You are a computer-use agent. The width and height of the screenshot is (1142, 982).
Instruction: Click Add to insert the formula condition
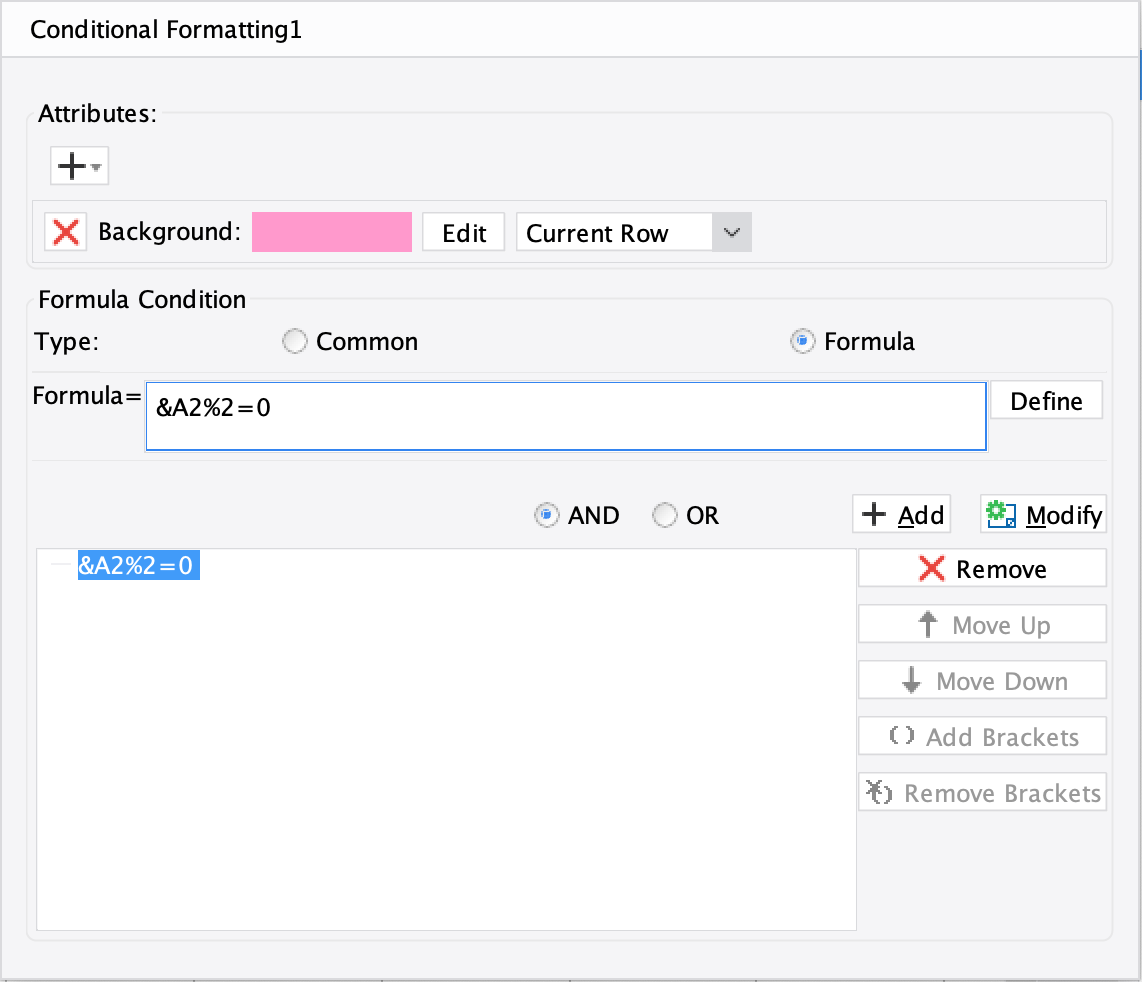tap(901, 513)
